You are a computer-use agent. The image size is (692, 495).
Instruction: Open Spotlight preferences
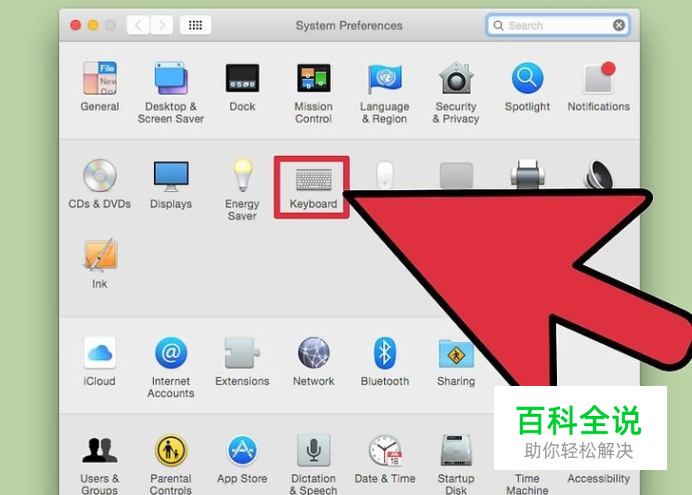527,86
